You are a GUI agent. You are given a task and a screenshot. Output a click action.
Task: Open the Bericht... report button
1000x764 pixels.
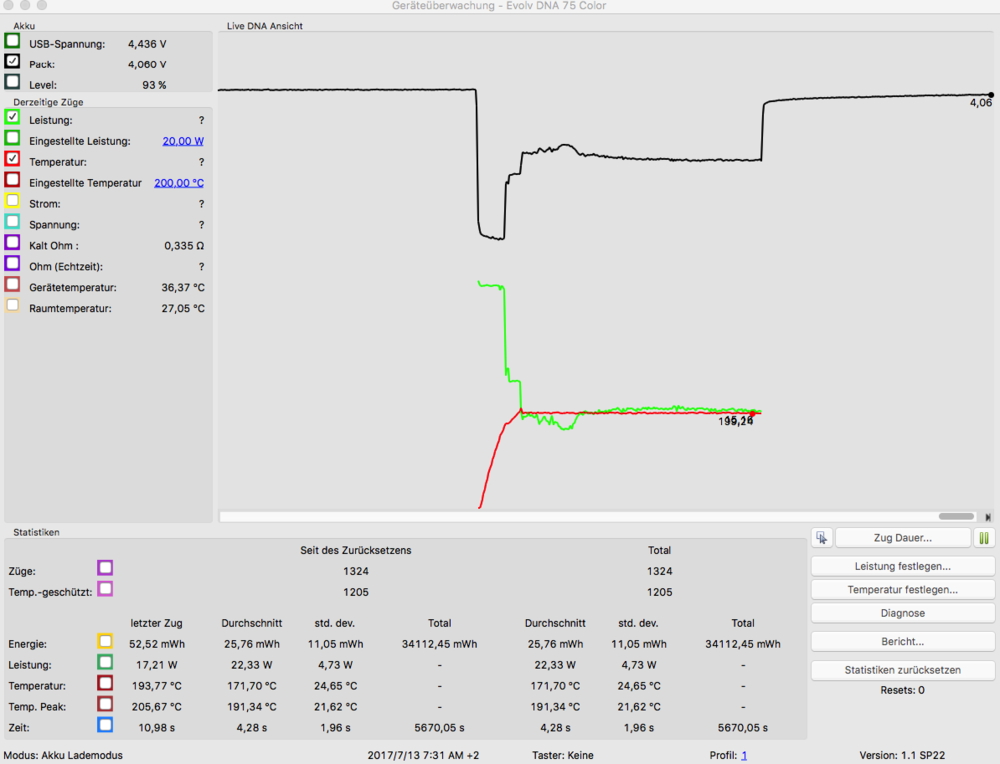click(902, 641)
